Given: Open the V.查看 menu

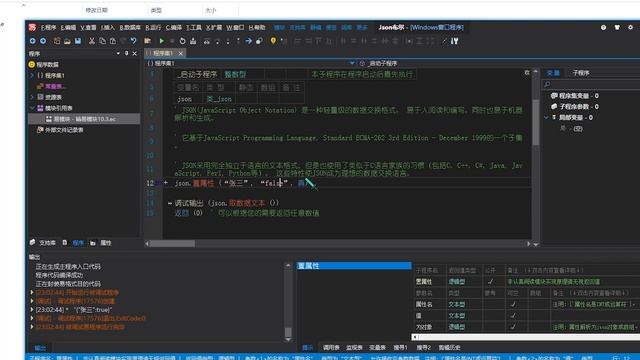Looking at the screenshot, I should (88, 27).
